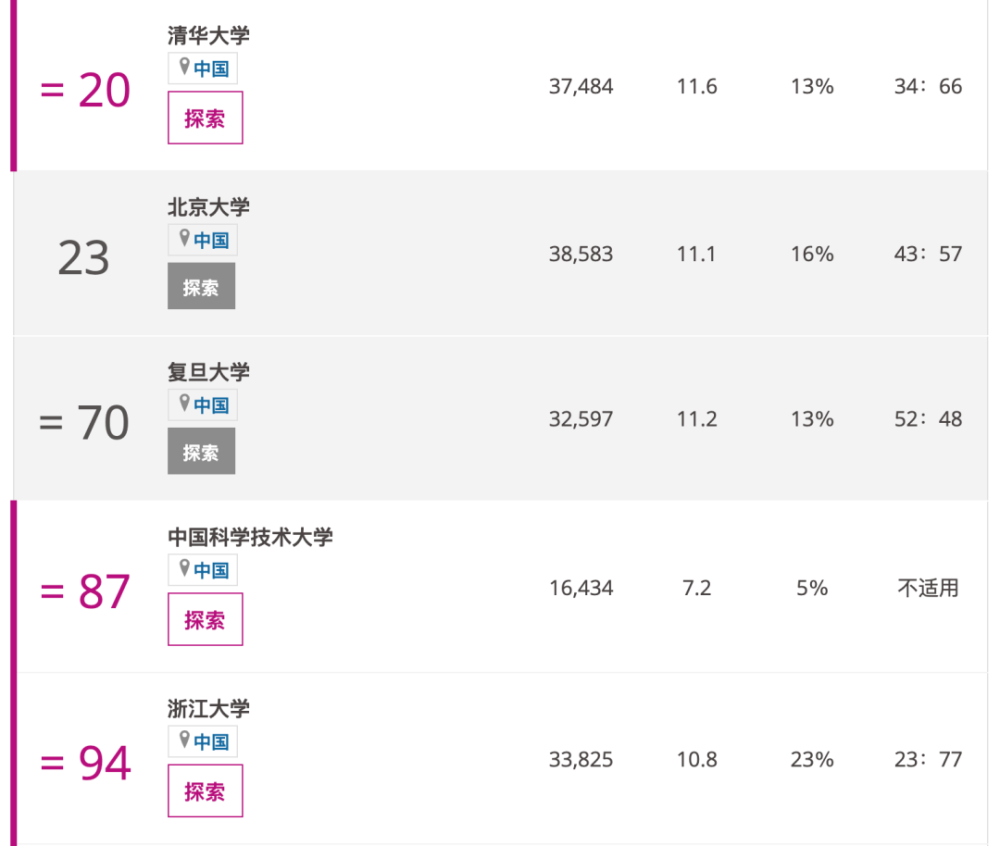
Task: Click the location pin icon under 北京大学
Action: click(x=184, y=238)
